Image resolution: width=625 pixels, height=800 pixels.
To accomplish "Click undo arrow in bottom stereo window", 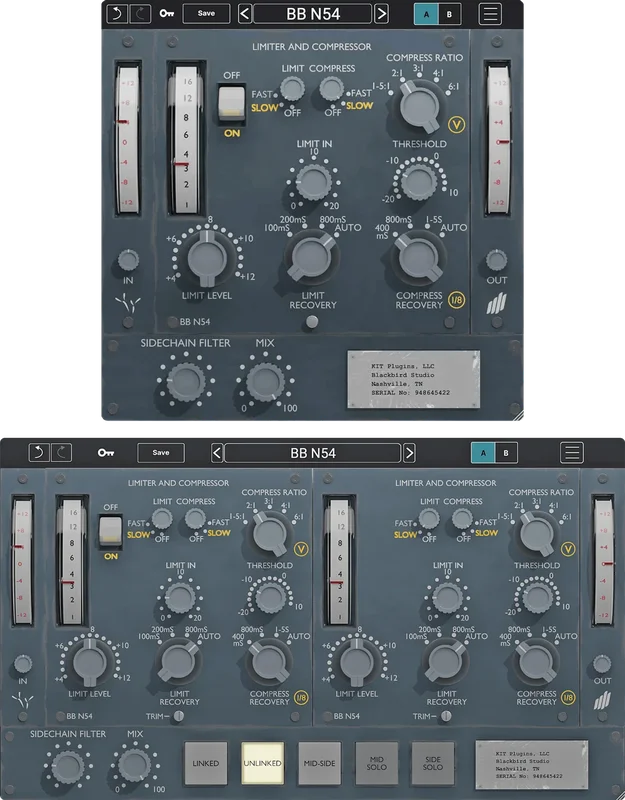I will pos(39,453).
